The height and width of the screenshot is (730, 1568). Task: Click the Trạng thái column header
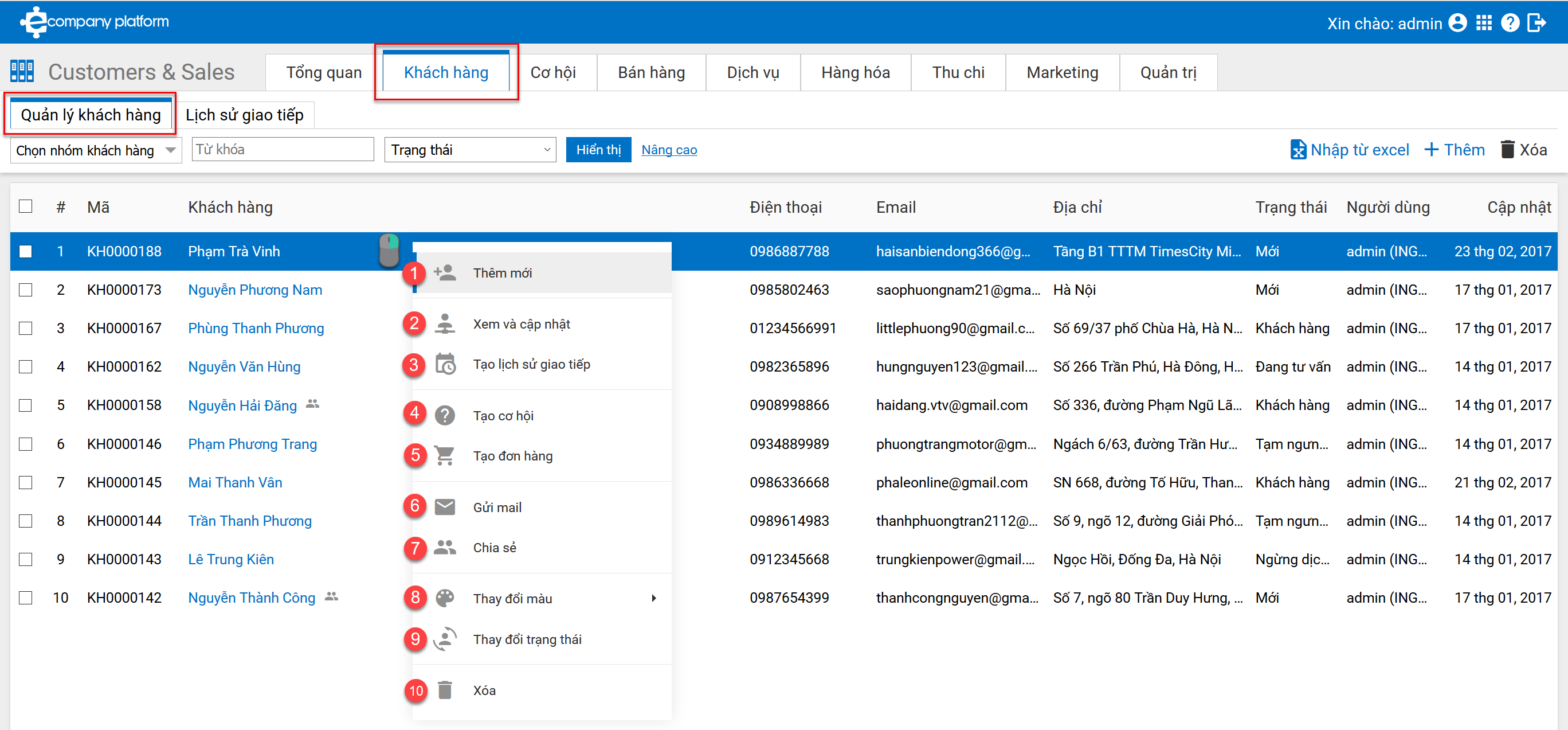[1291, 207]
